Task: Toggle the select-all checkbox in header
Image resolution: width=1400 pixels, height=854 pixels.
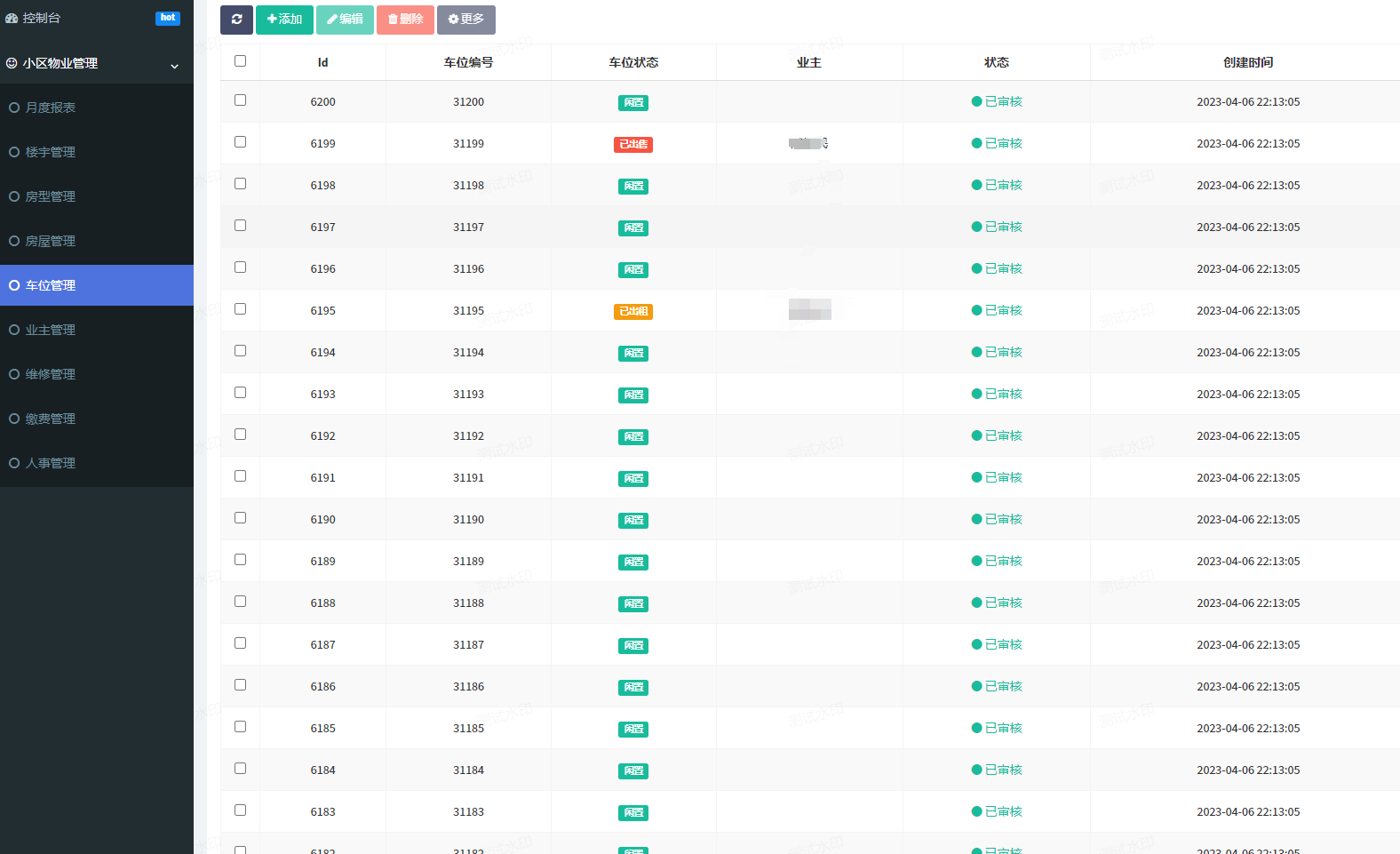Action: [x=240, y=61]
